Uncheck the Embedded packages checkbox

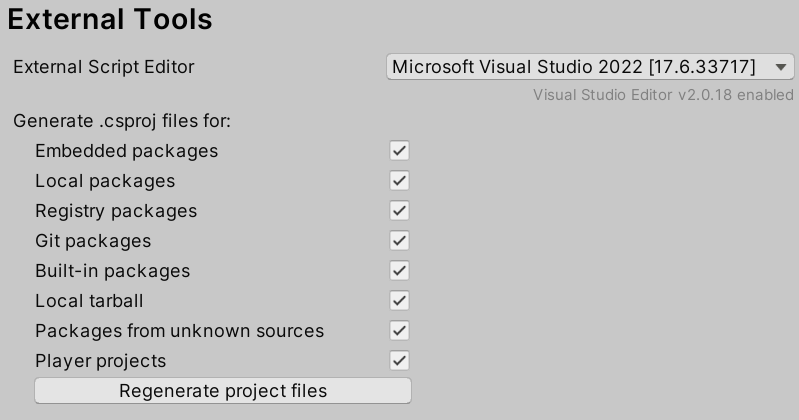click(400, 151)
